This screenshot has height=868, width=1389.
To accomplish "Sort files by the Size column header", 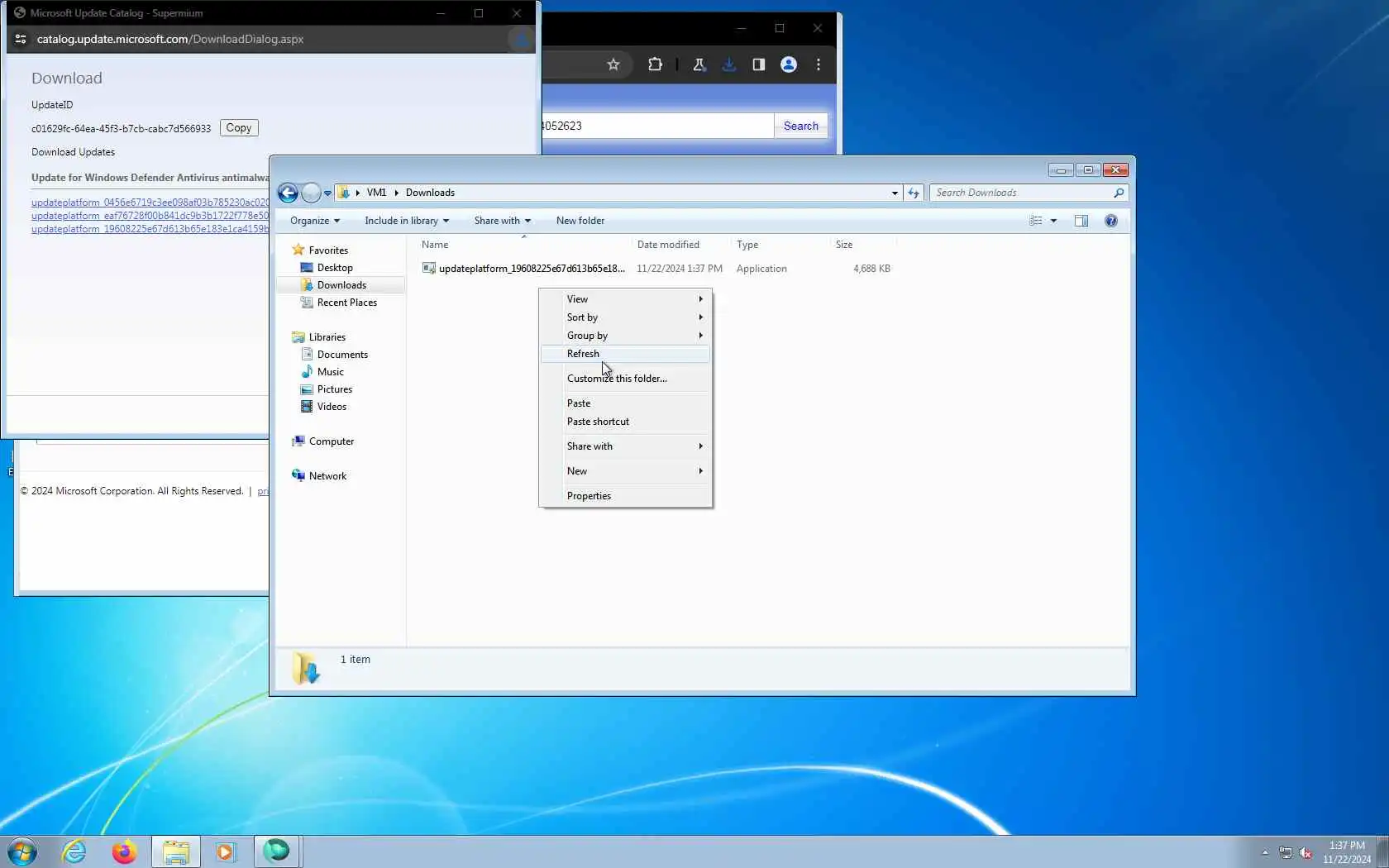I will click(x=863, y=245).
